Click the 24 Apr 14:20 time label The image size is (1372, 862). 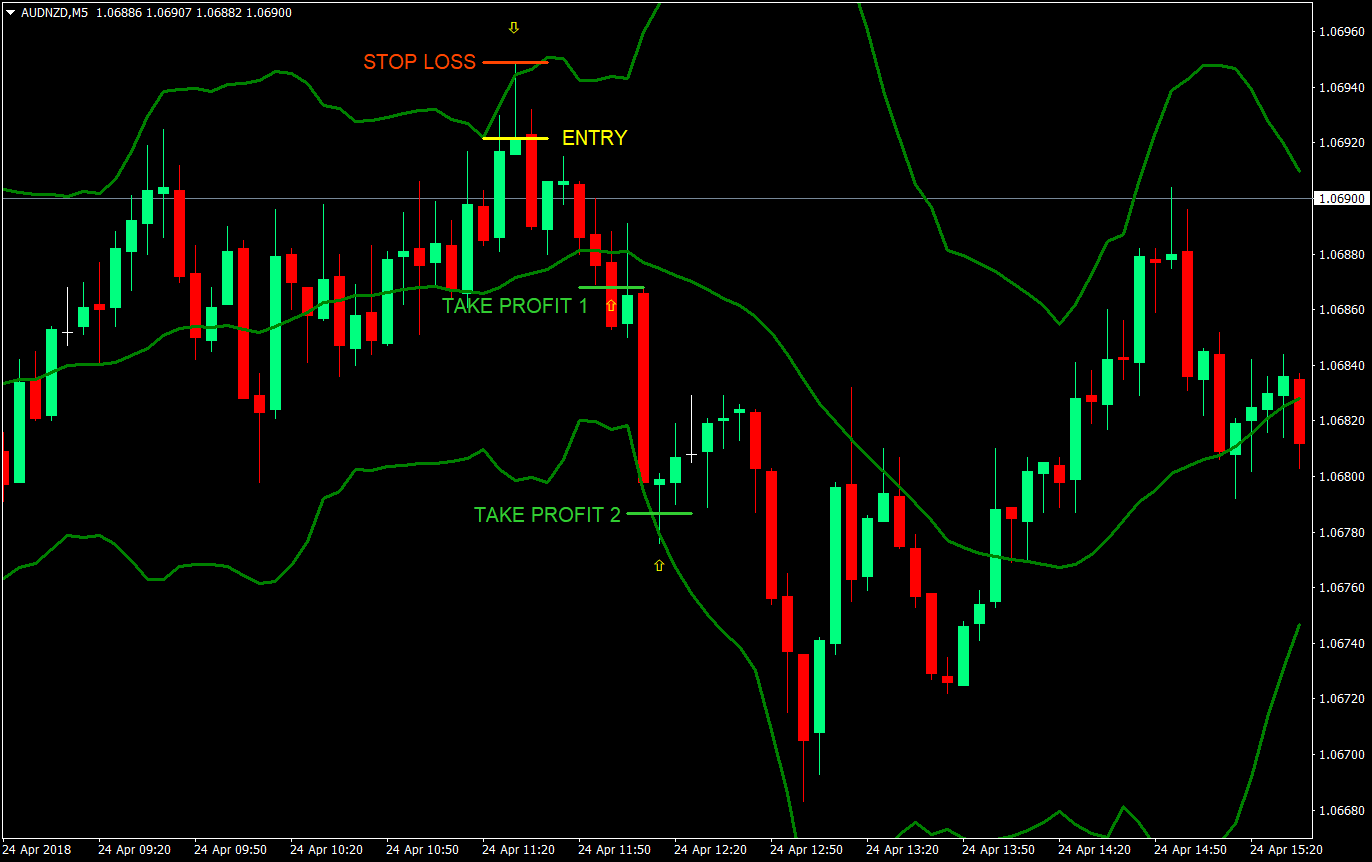(1094, 850)
